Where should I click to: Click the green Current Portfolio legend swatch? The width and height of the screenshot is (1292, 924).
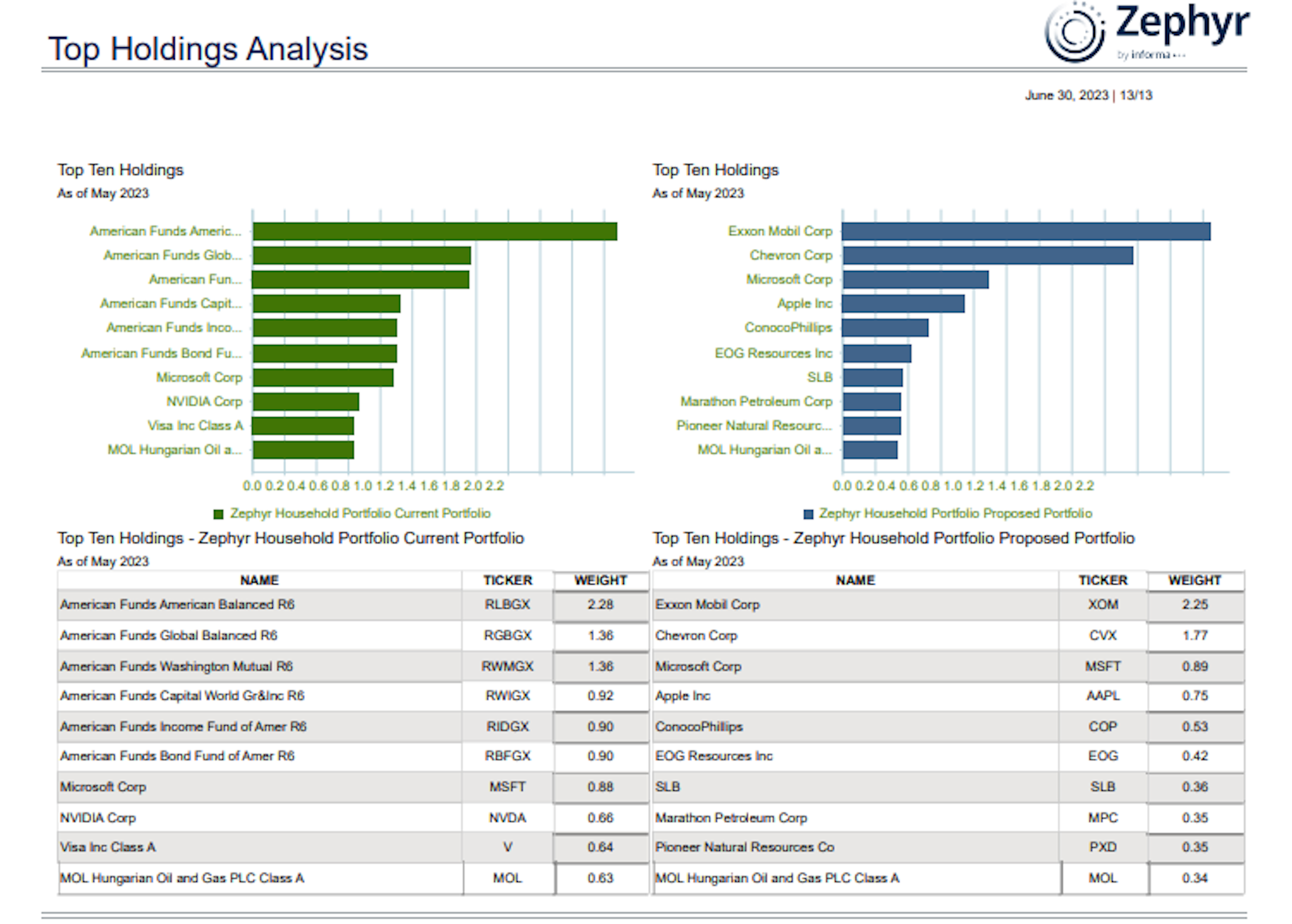[x=218, y=514]
